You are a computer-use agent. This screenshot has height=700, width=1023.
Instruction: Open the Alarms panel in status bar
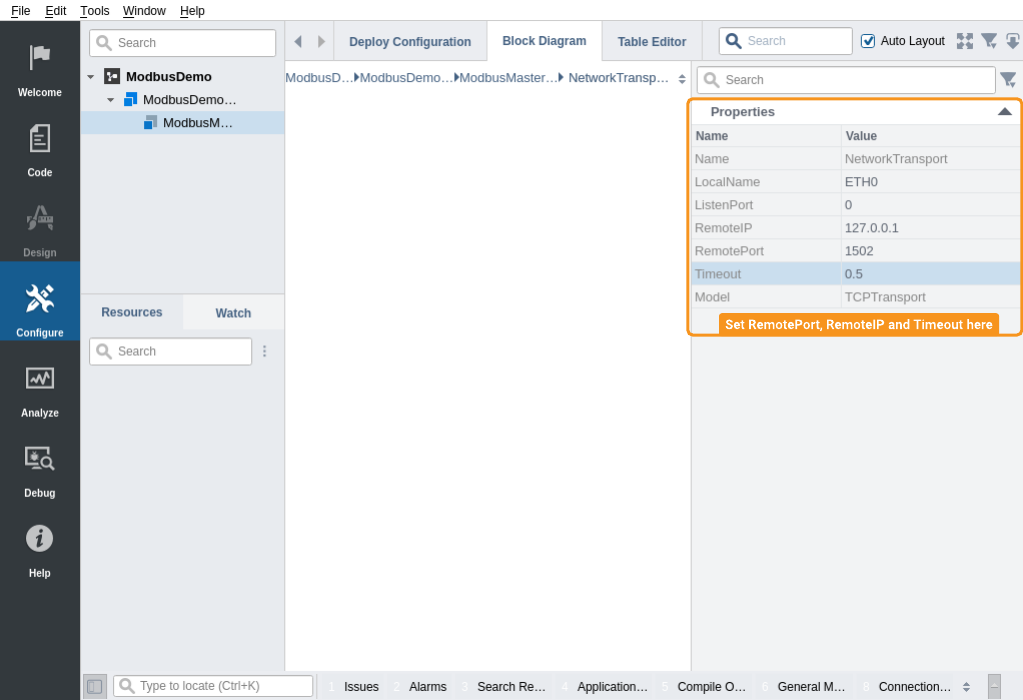pos(427,687)
